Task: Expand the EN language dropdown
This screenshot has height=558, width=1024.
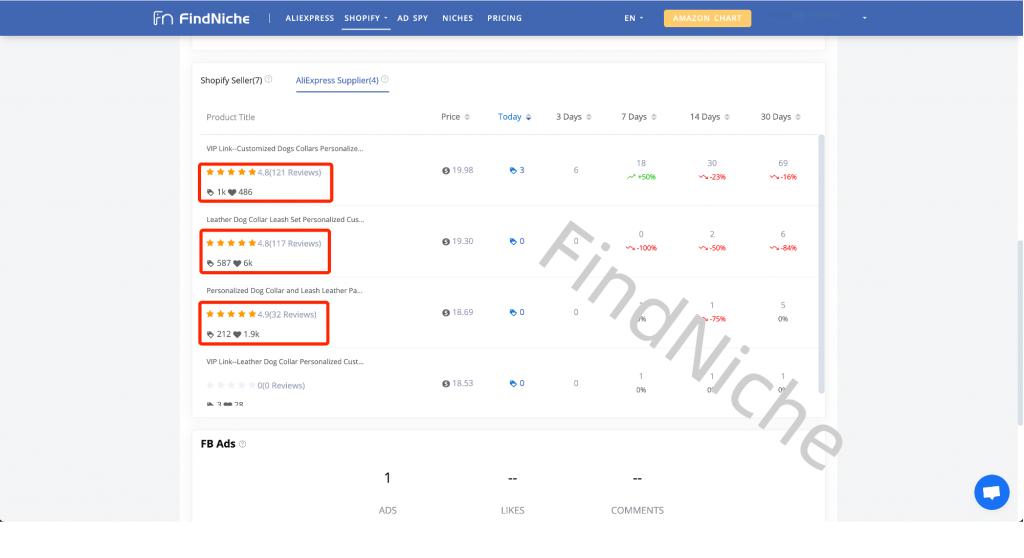Action: click(633, 18)
